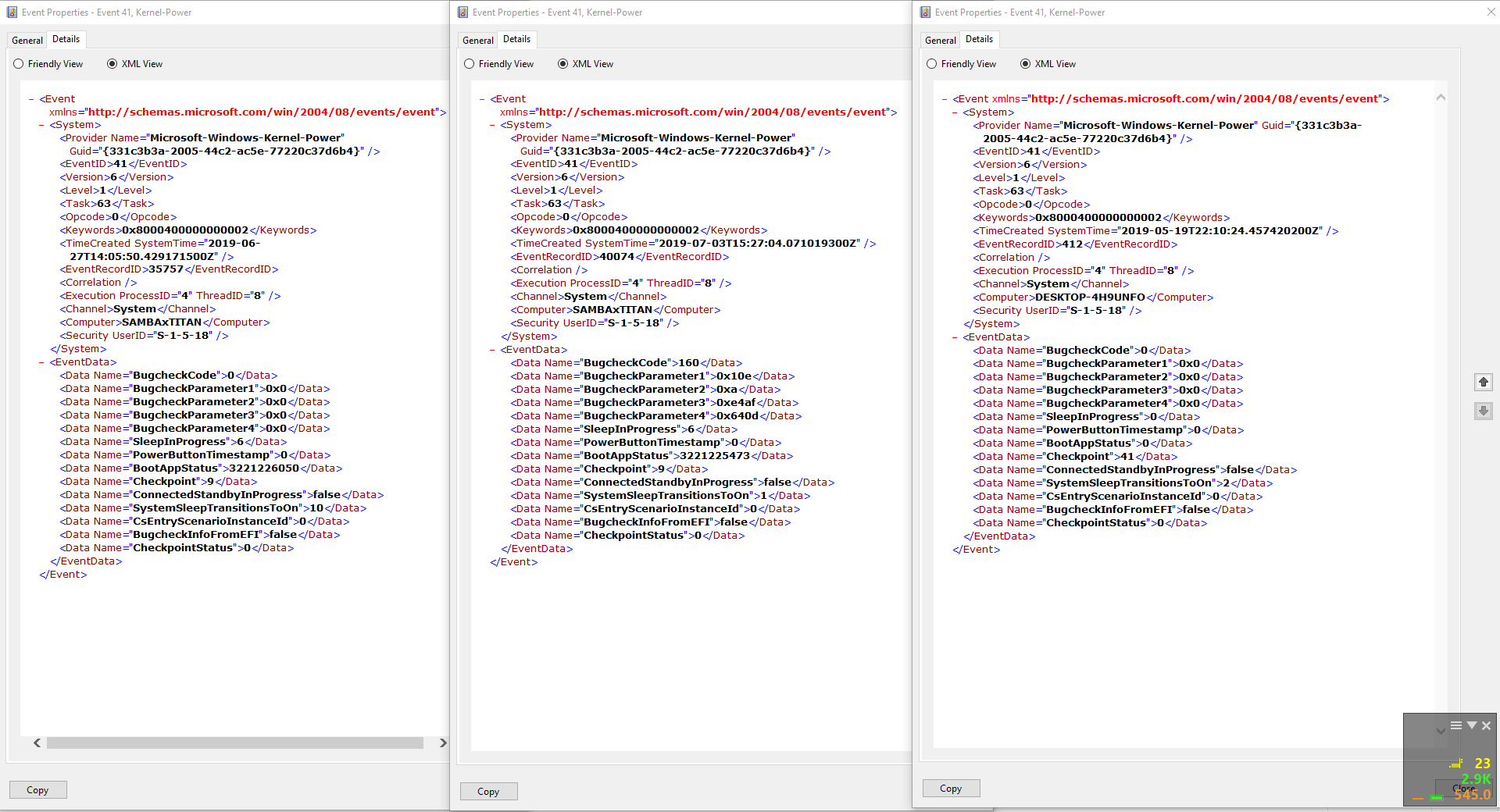
Task: Switch to General tab in right window
Action: coord(941,41)
